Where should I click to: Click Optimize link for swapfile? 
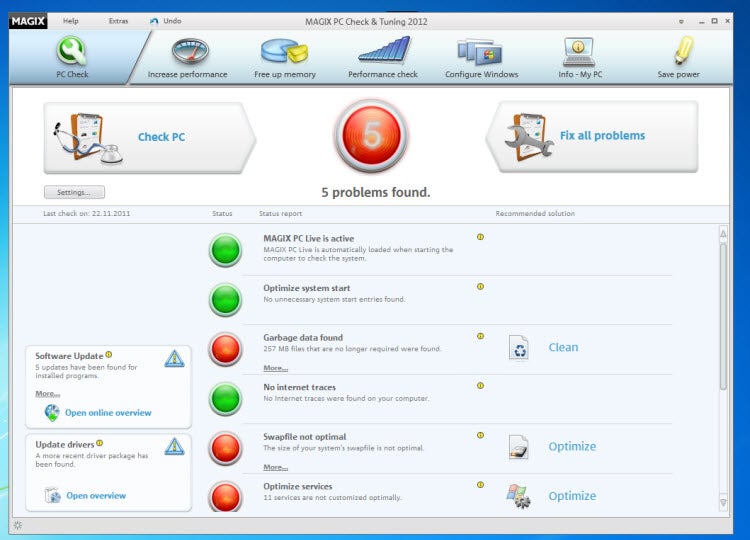click(572, 446)
